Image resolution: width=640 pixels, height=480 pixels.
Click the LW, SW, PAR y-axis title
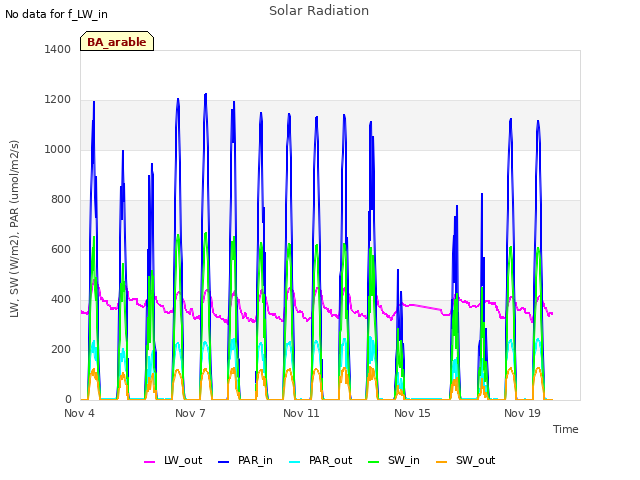(14, 229)
